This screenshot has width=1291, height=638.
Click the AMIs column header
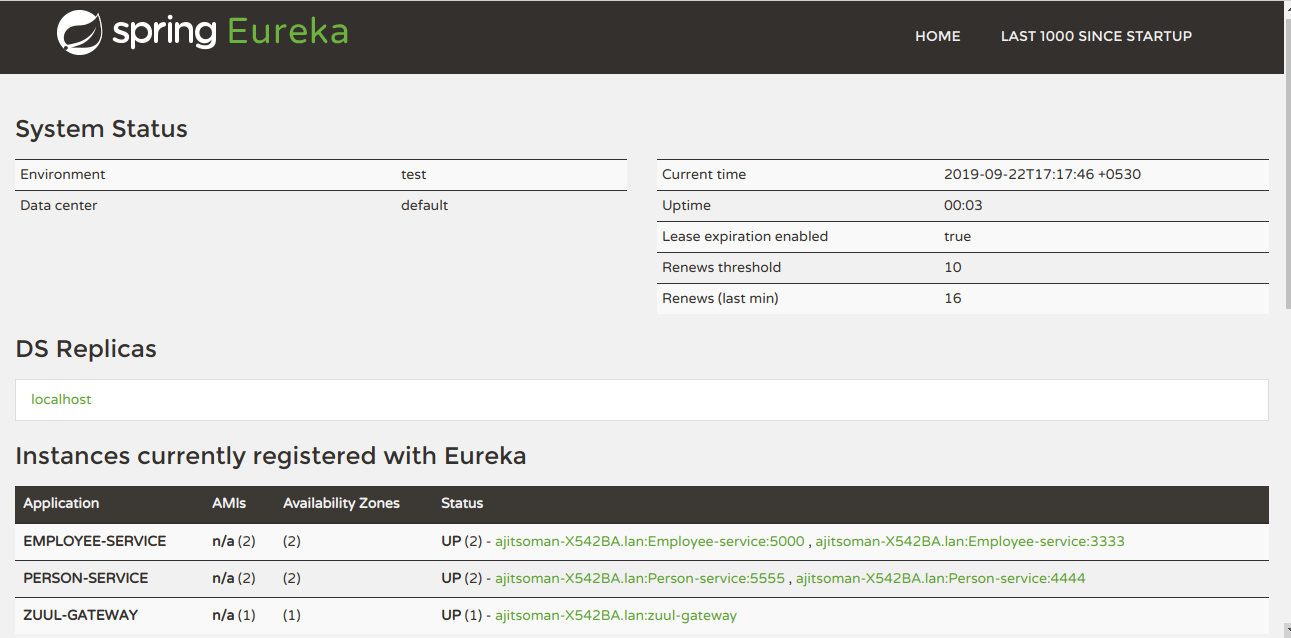click(x=229, y=503)
